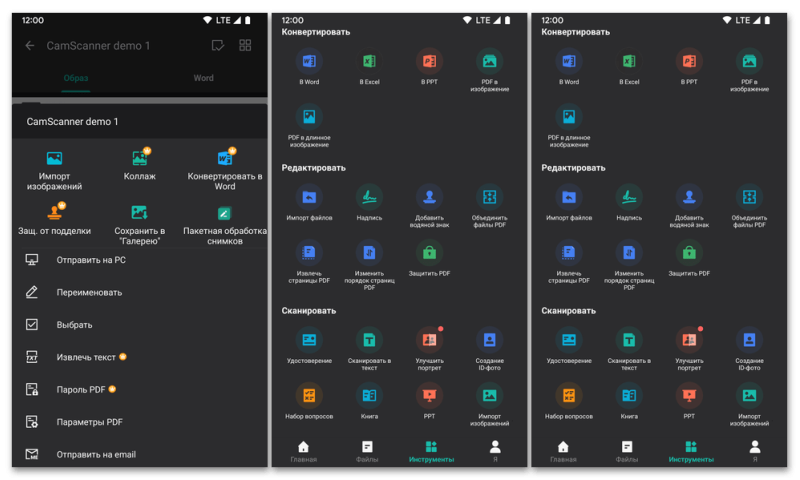Open the Я profile tab in right screen
The height and width of the screenshot is (480, 800).
click(x=755, y=451)
